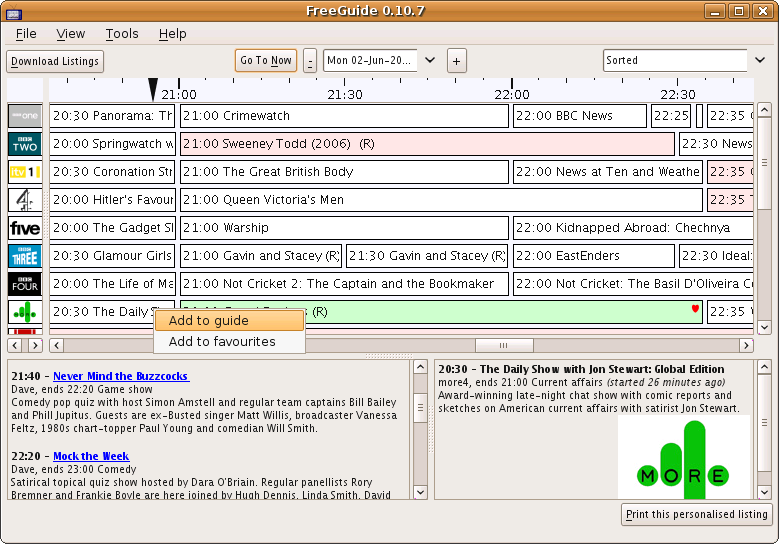The width and height of the screenshot is (779, 544).
Task: Click the red heart favourite marker
Action: (x=695, y=309)
